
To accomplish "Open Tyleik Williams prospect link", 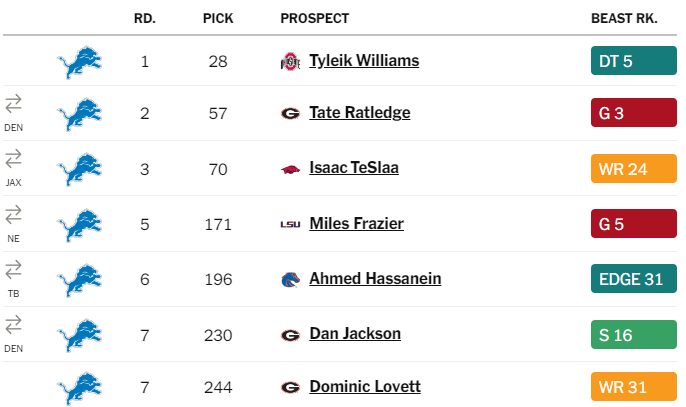I will click(364, 61).
